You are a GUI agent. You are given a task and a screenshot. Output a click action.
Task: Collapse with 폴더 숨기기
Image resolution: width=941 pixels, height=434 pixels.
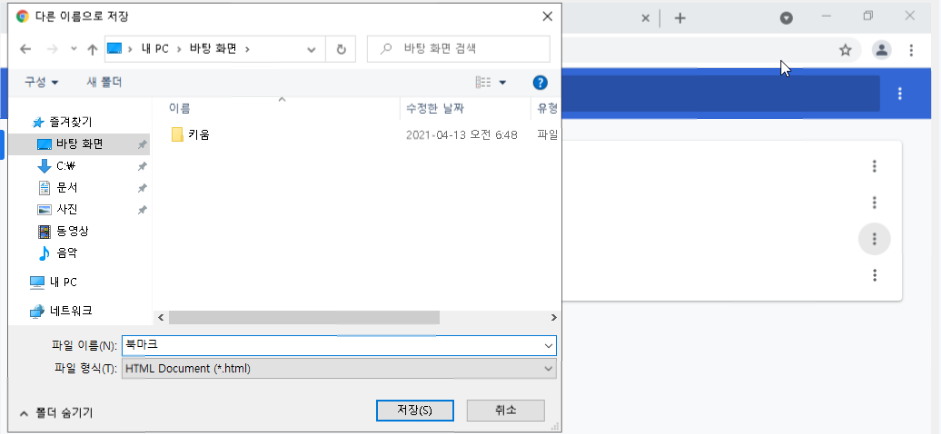pyautogui.click(x=56, y=412)
